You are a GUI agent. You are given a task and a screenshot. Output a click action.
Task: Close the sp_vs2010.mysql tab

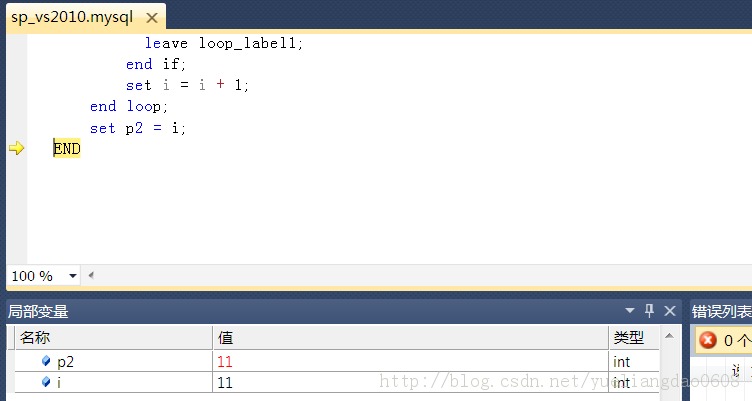151,18
